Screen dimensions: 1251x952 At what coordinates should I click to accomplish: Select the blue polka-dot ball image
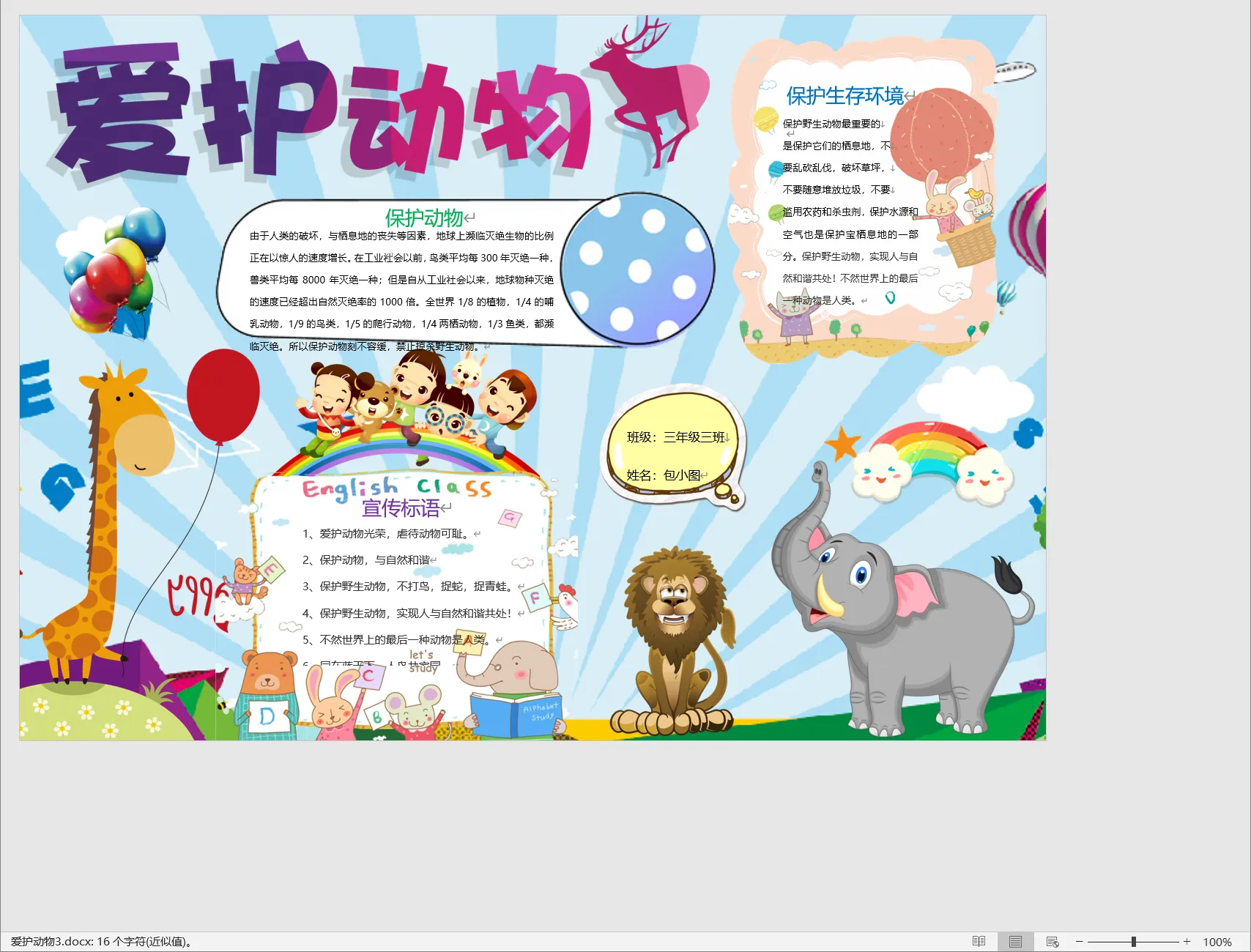tap(637, 268)
